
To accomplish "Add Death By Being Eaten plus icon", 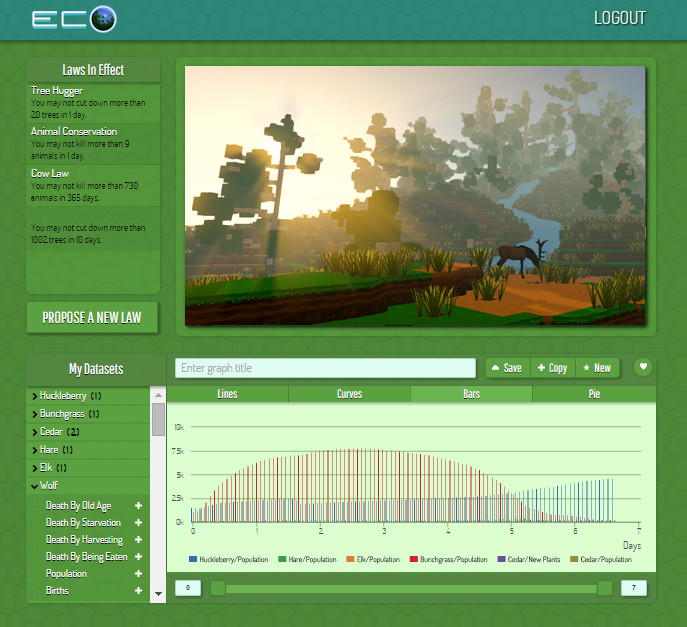I will pyautogui.click(x=139, y=557).
